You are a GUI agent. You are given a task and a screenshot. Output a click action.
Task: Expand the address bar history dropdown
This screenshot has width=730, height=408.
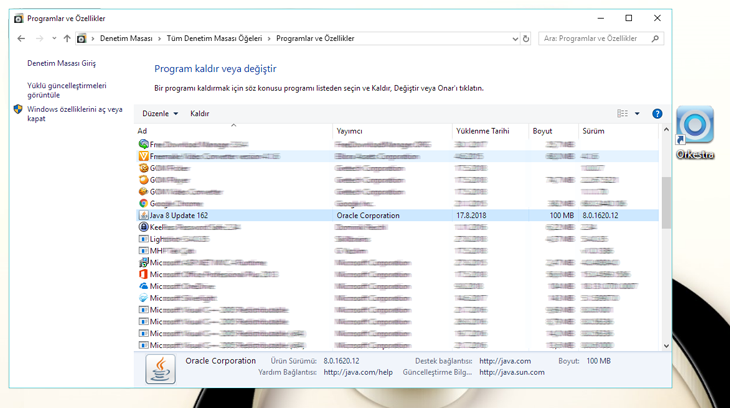514,39
